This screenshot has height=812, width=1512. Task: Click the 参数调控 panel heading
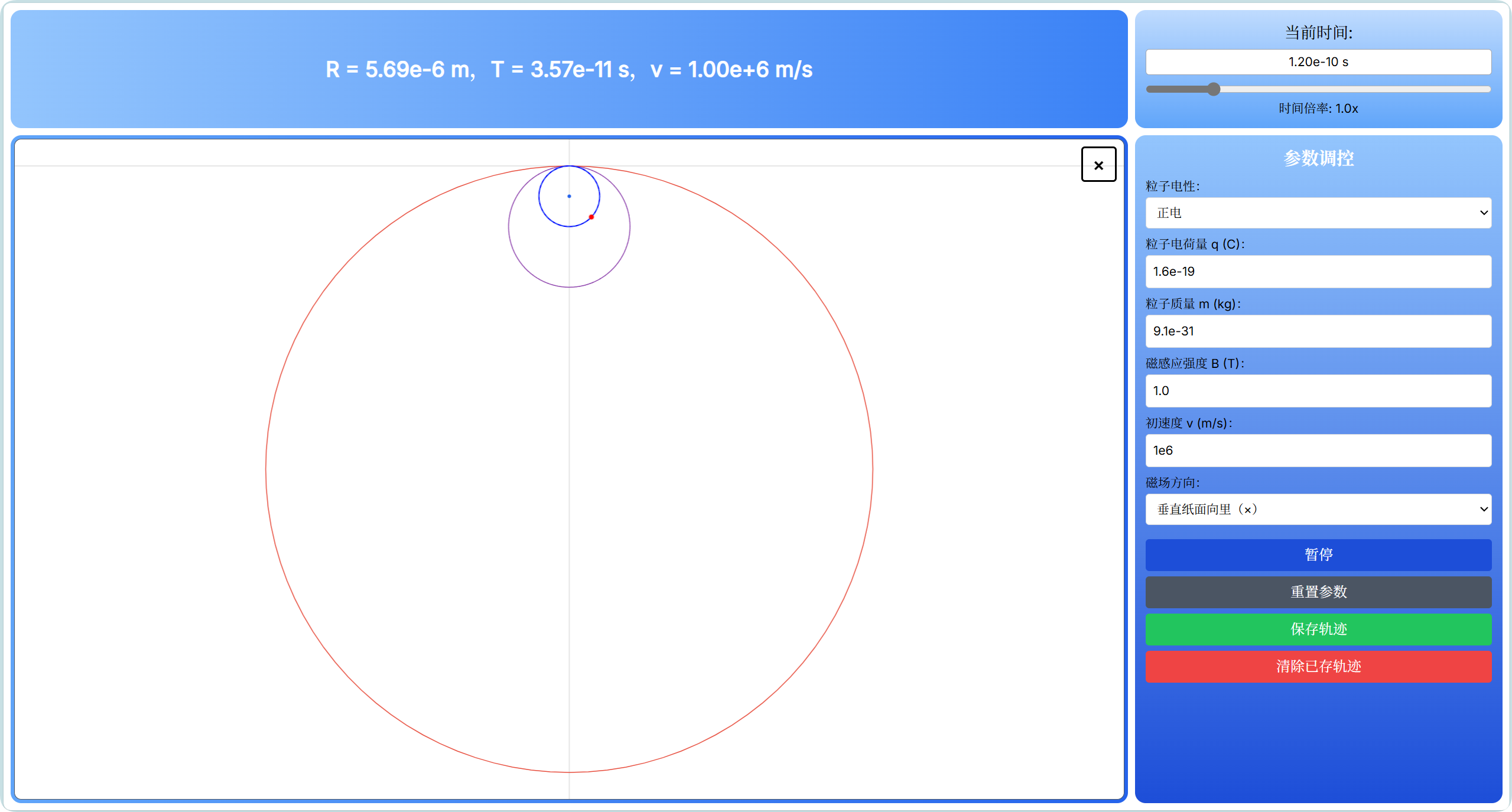(1318, 158)
